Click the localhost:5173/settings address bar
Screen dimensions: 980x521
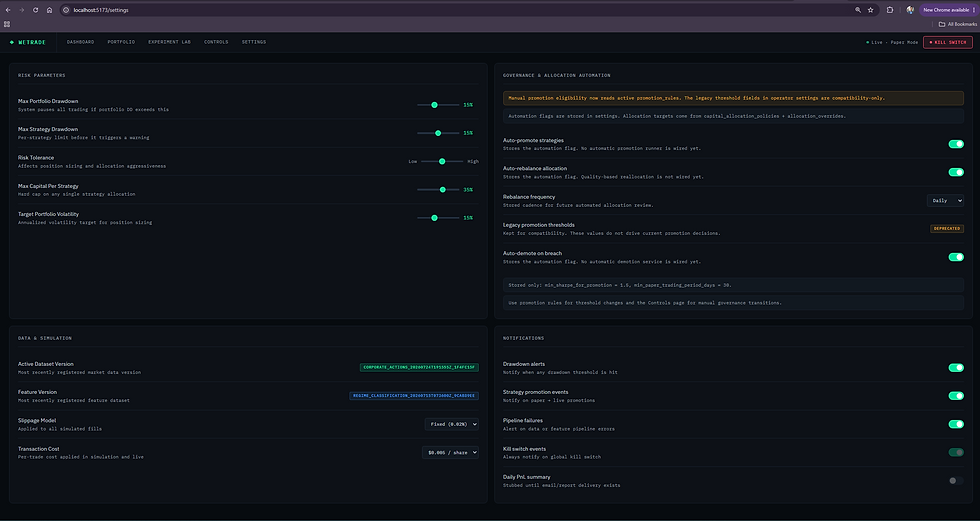(459, 10)
